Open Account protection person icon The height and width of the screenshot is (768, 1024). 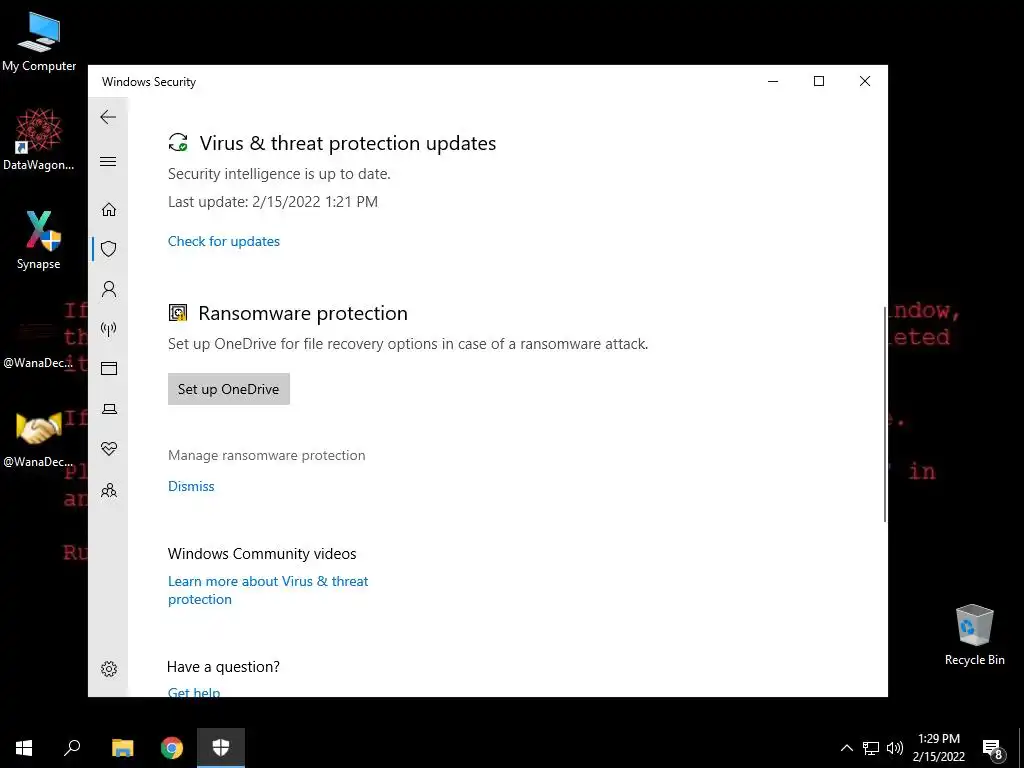(109, 289)
